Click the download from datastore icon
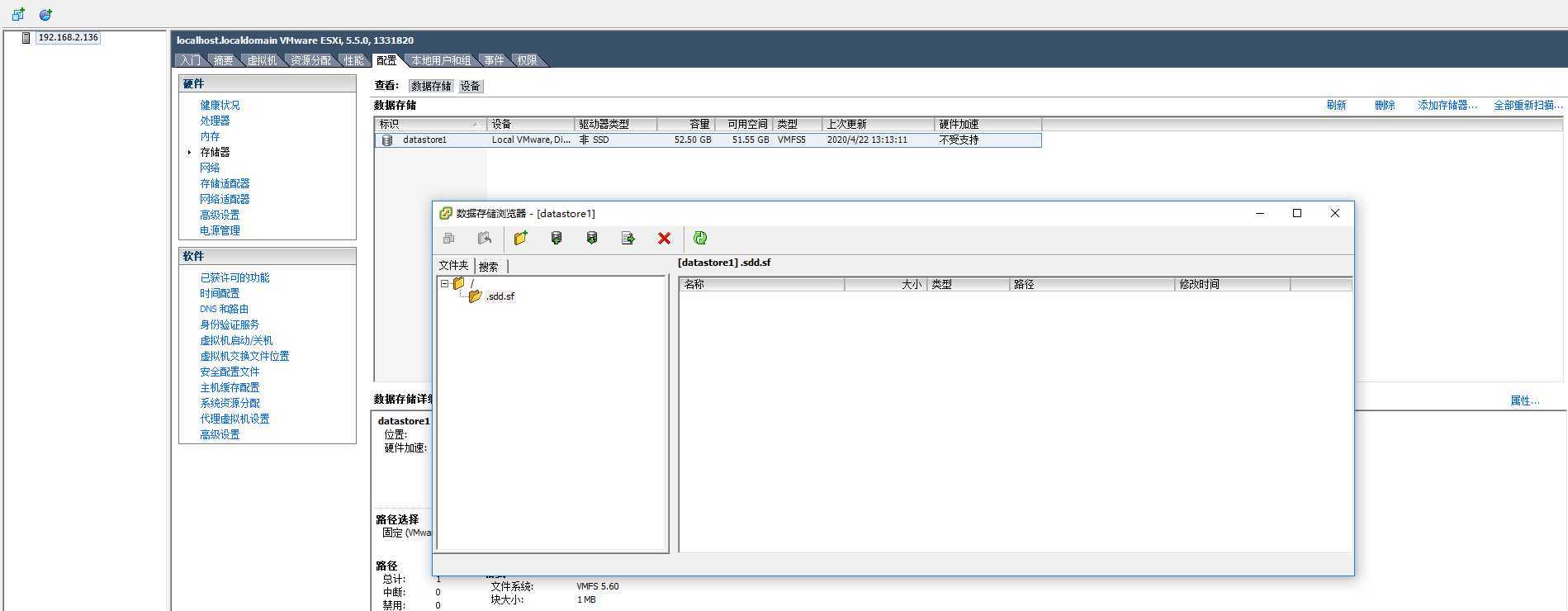The height and width of the screenshot is (611, 1568). coord(592,239)
